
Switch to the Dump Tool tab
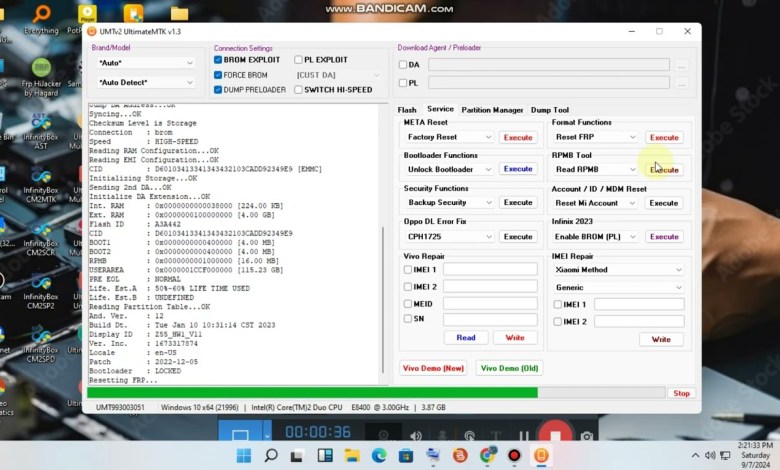tap(550, 110)
